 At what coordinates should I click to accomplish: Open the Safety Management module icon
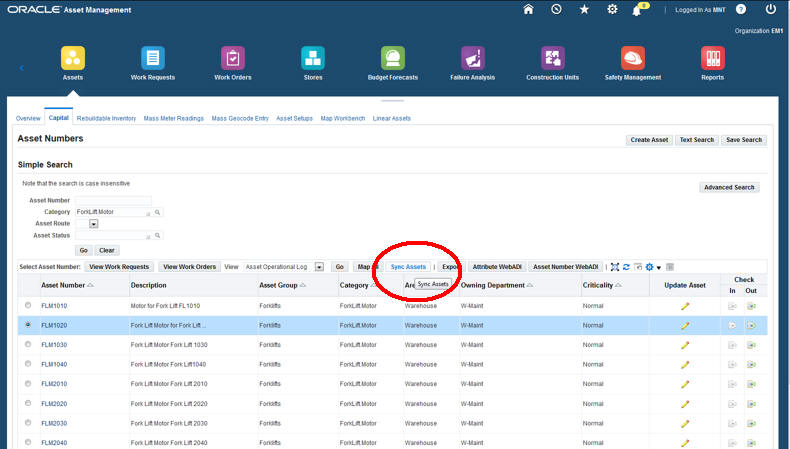point(632,58)
